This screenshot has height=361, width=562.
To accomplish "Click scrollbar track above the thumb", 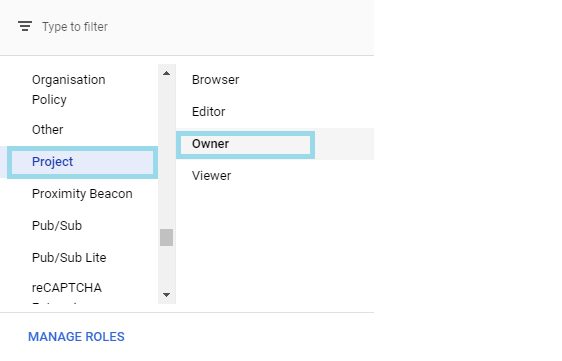I will (x=166, y=154).
